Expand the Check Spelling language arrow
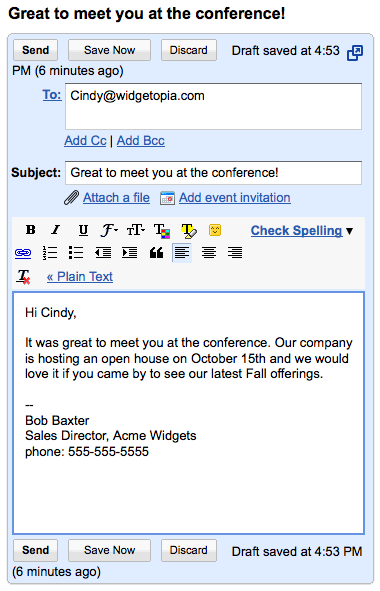Screen dimensions: 380x591 click(x=349, y=231)
